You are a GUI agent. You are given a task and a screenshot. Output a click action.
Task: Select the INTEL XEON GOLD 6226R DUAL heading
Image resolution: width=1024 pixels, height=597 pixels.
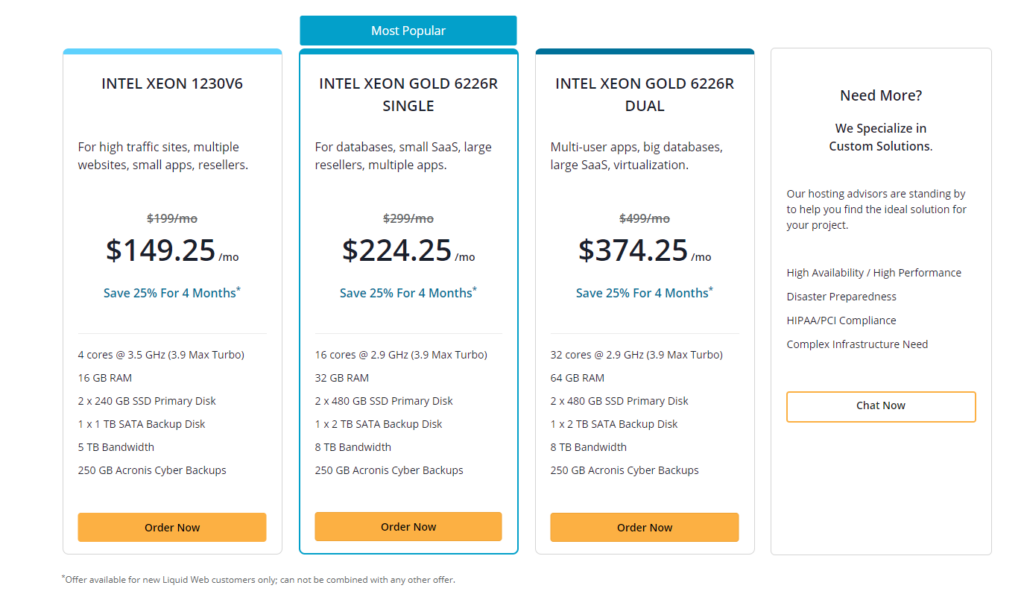coord(645,95)
